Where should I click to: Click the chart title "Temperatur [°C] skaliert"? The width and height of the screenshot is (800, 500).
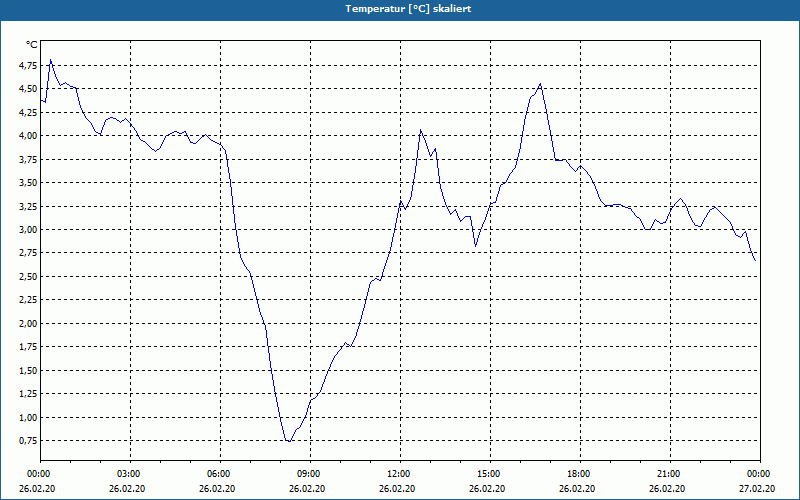click(x=408, y=9)
